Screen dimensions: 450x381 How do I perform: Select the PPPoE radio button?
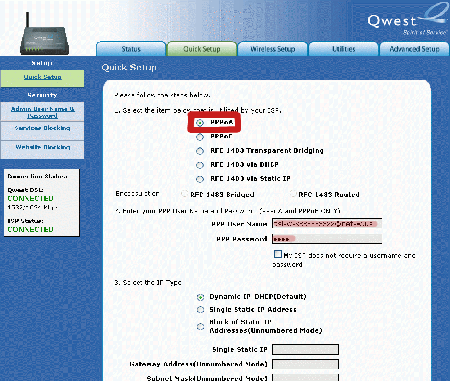click(200, 137)
